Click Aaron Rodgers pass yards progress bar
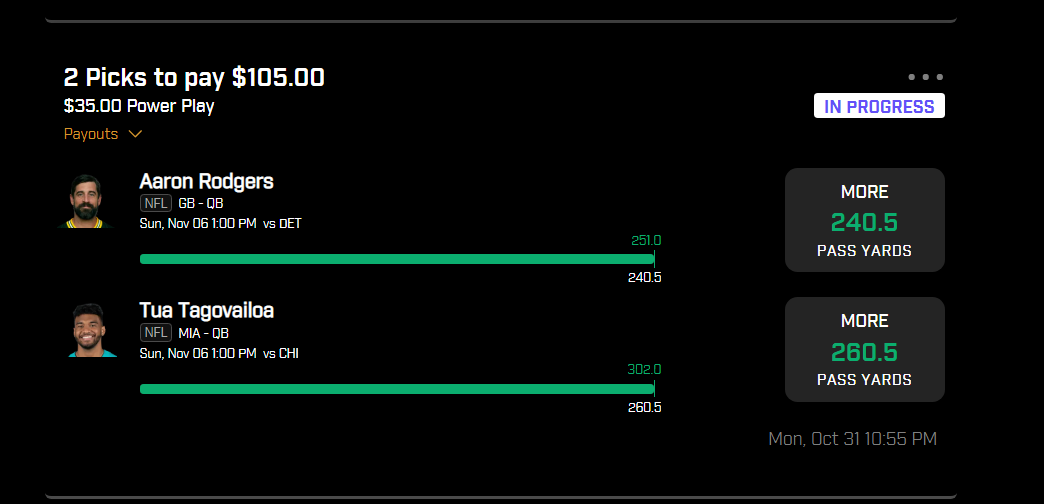The width and height of the screenshot is (1044, 504). 397,259
